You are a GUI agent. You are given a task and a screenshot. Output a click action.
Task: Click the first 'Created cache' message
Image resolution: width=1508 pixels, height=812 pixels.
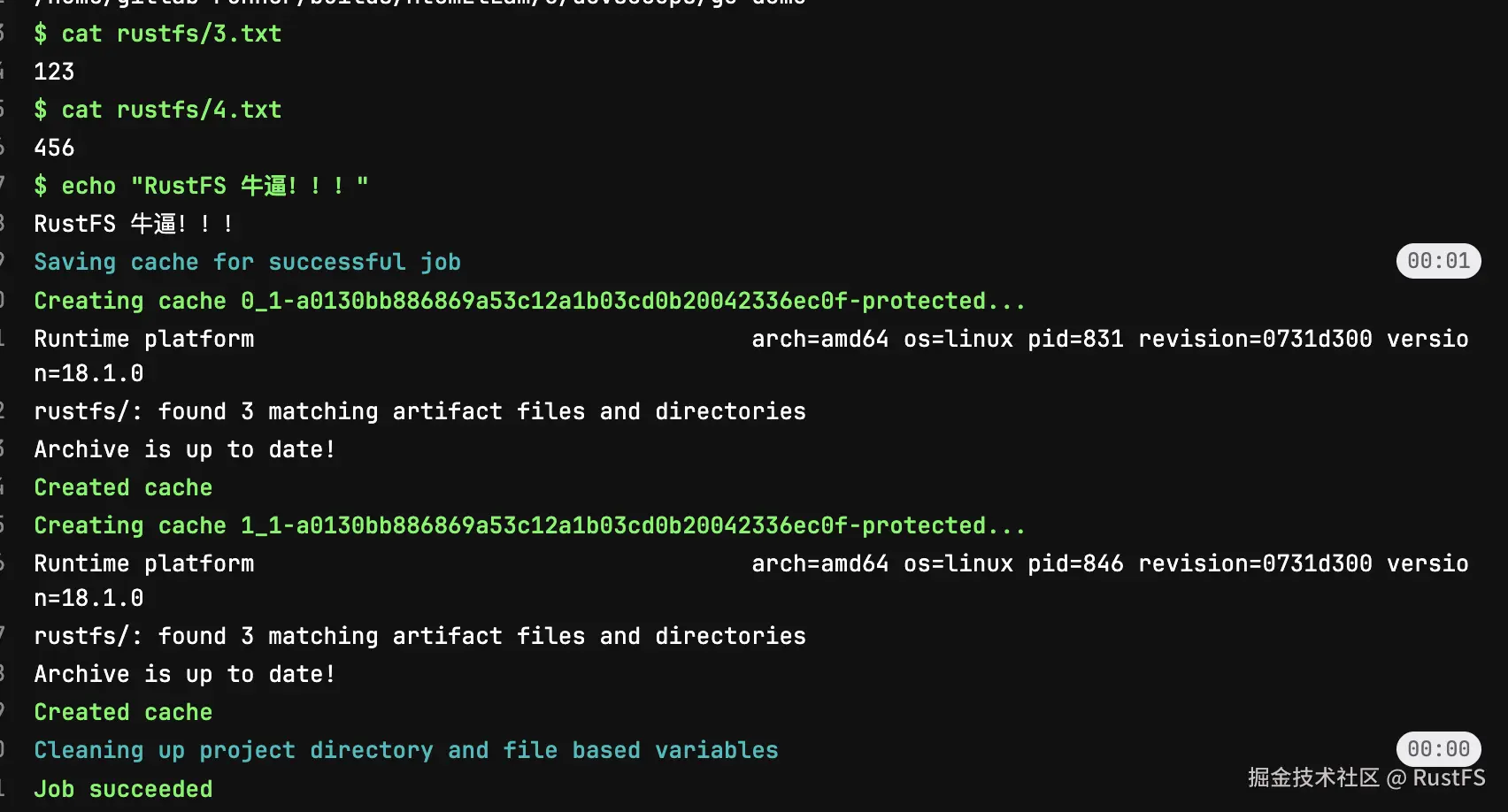[123, 488]
